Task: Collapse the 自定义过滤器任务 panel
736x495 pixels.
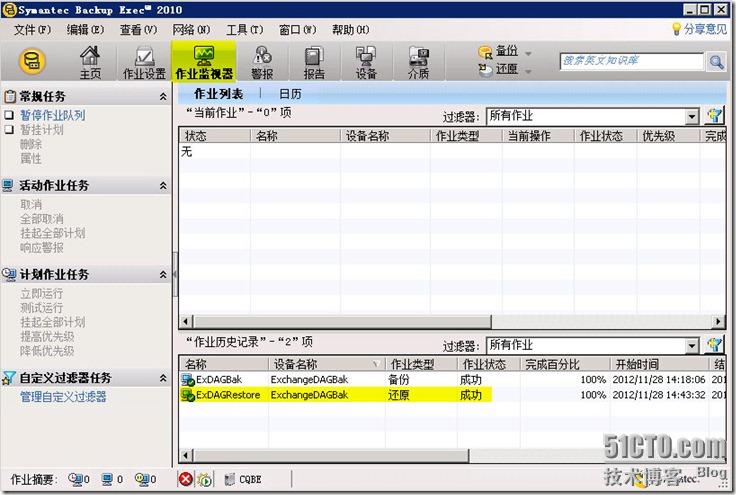Action: 163,378
